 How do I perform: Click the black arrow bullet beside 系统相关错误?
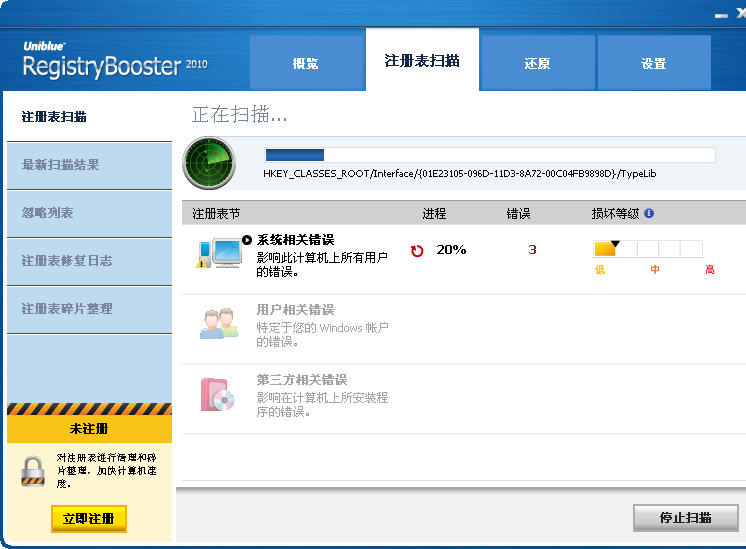246,240
